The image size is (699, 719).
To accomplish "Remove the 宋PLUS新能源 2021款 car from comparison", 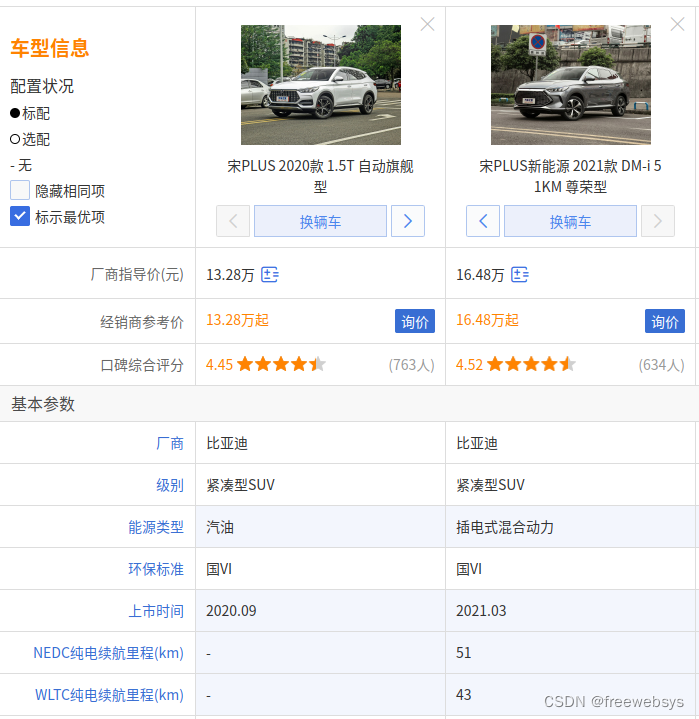I will (x=677, y=24).
